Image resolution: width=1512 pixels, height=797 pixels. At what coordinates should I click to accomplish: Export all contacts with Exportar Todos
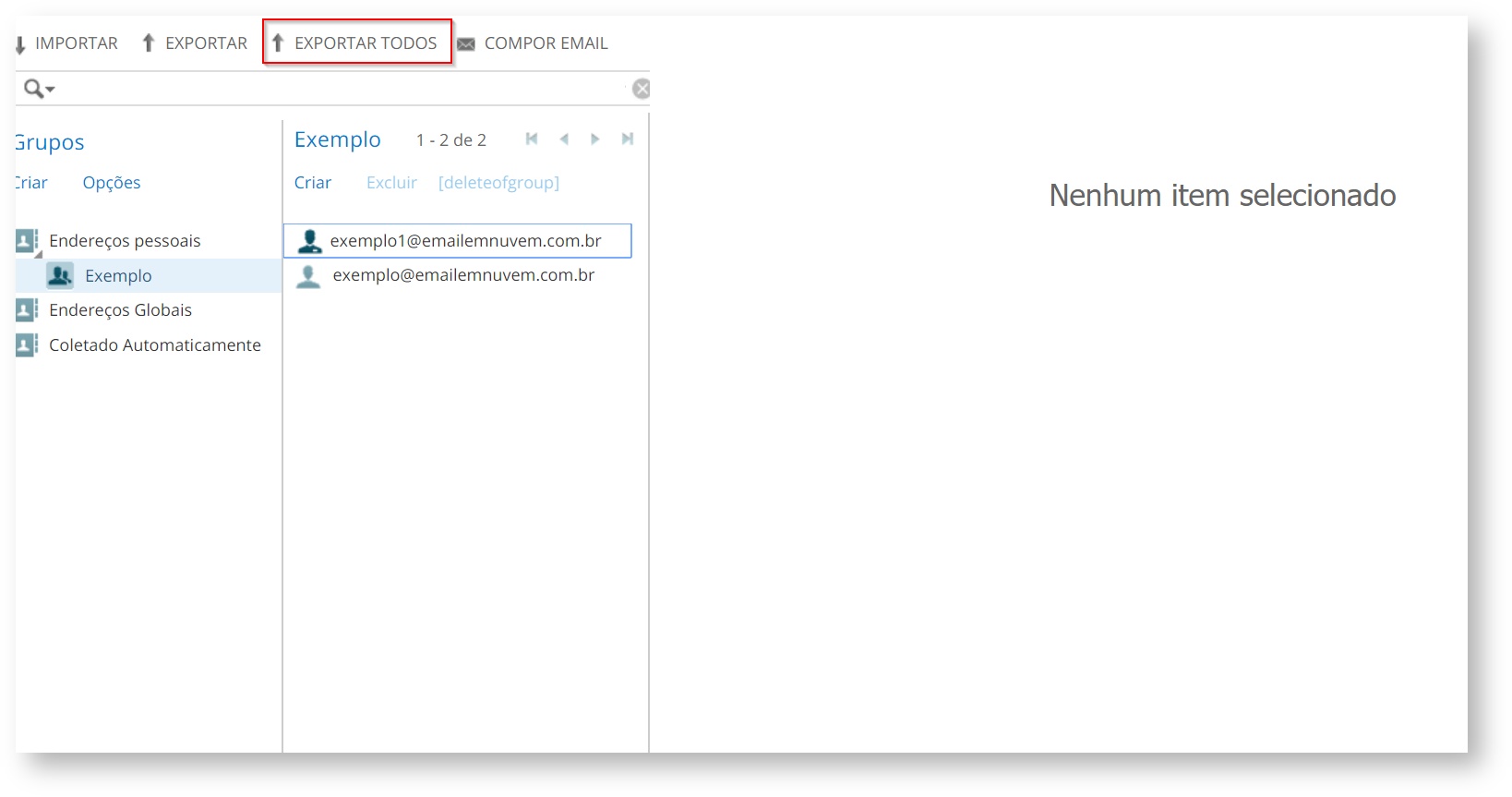point(356,43)
